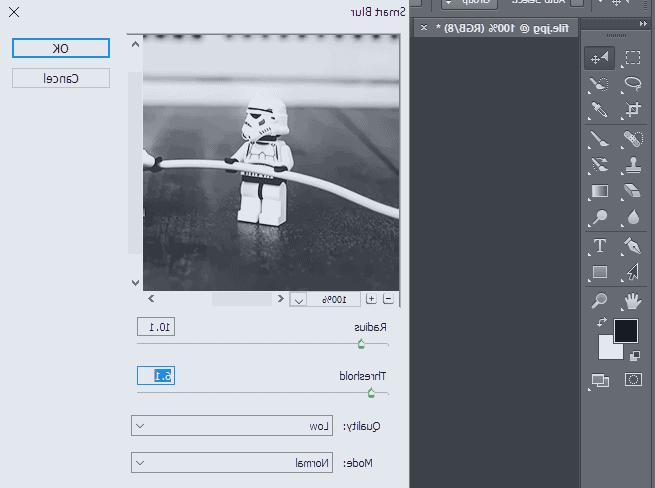Choose the Hand tool
The image size is (655, 488).
[x=632, y=300]
